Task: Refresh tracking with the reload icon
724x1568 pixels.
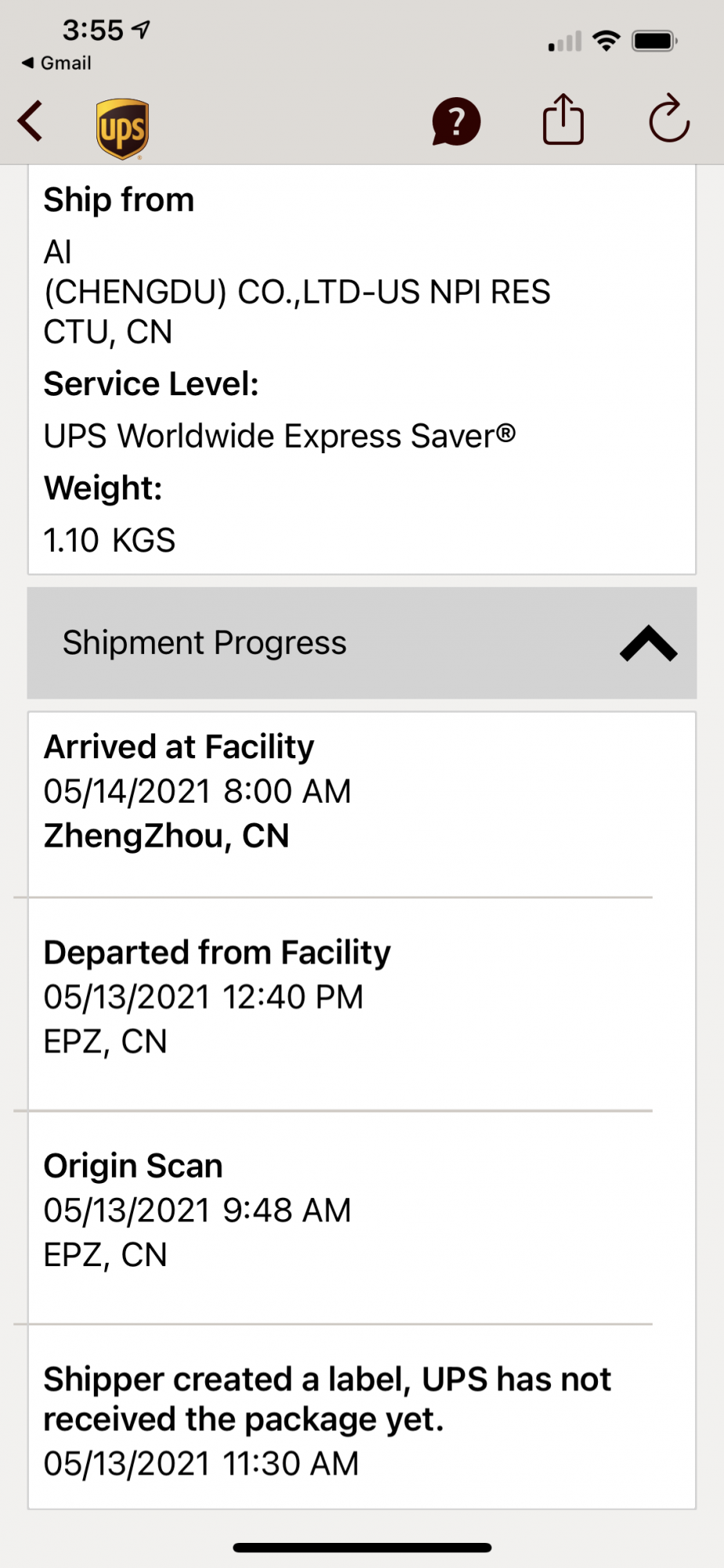Action: (668, 120)
